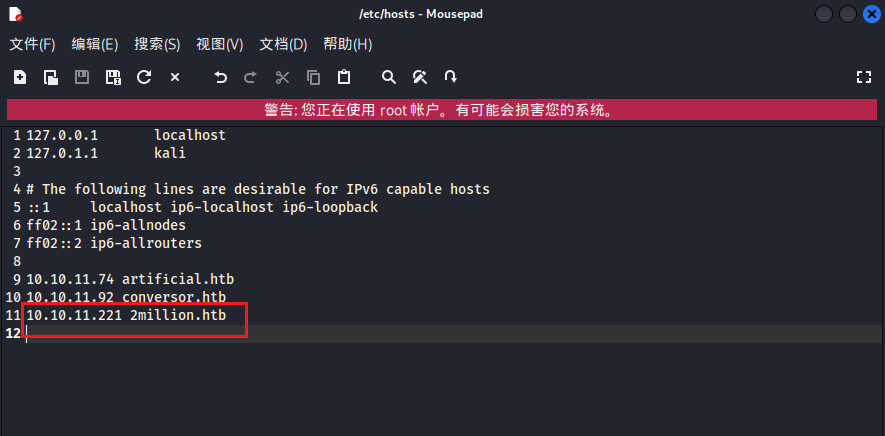This screenshot has width=885, height=436.
Task: Click the go-to-line toolbar icon
Action: pyautogui.click(x=451, y=77)
